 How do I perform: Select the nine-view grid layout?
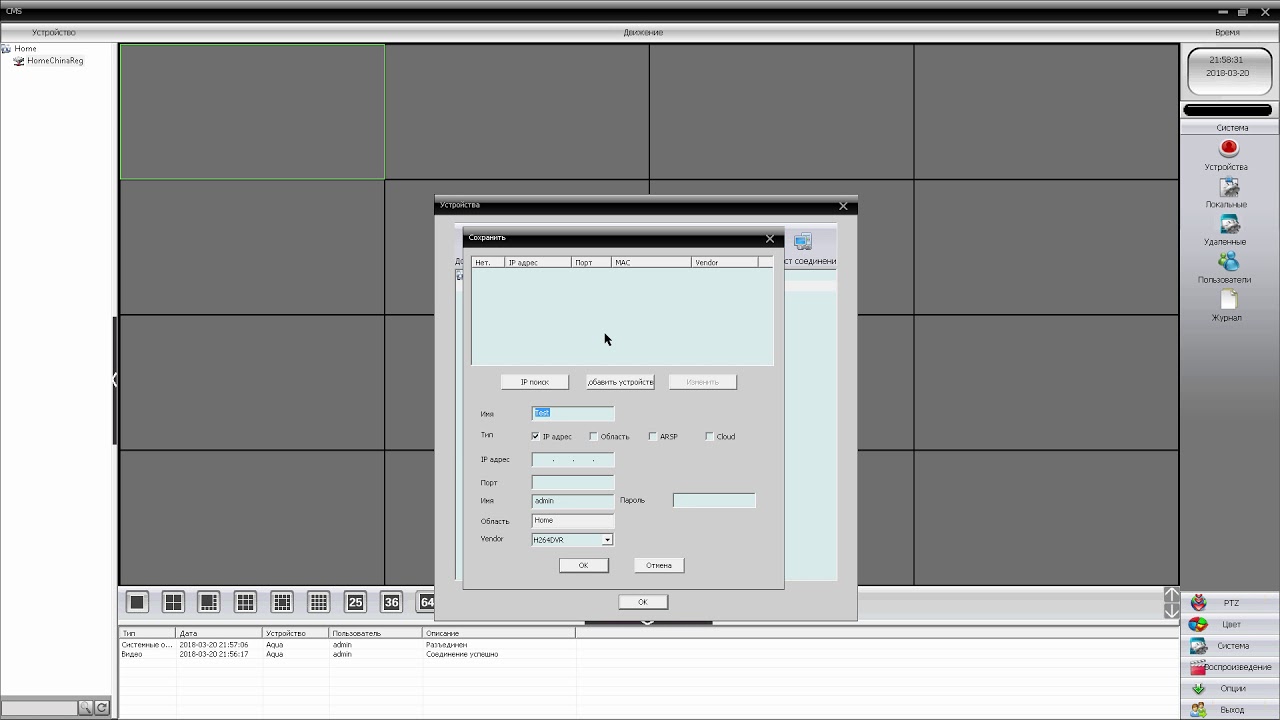tap(245, 602)
